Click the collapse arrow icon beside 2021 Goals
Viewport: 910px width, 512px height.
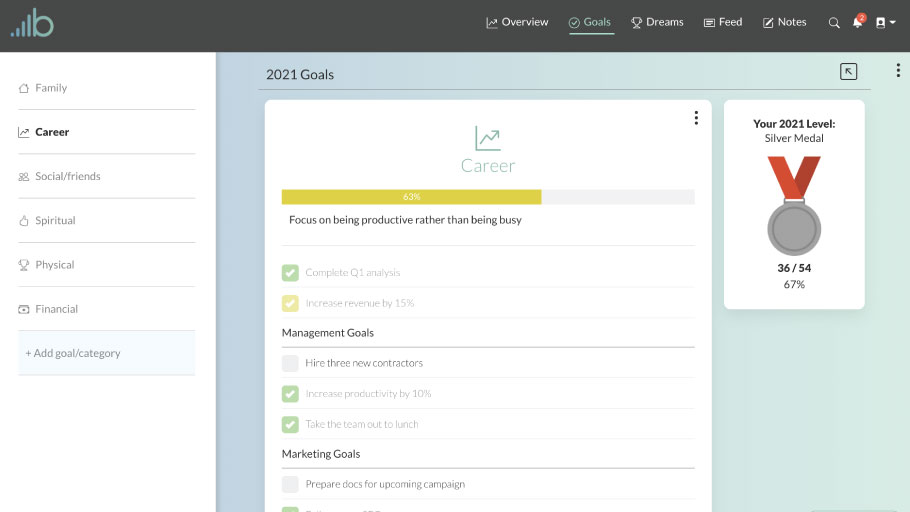pos(848,71)
